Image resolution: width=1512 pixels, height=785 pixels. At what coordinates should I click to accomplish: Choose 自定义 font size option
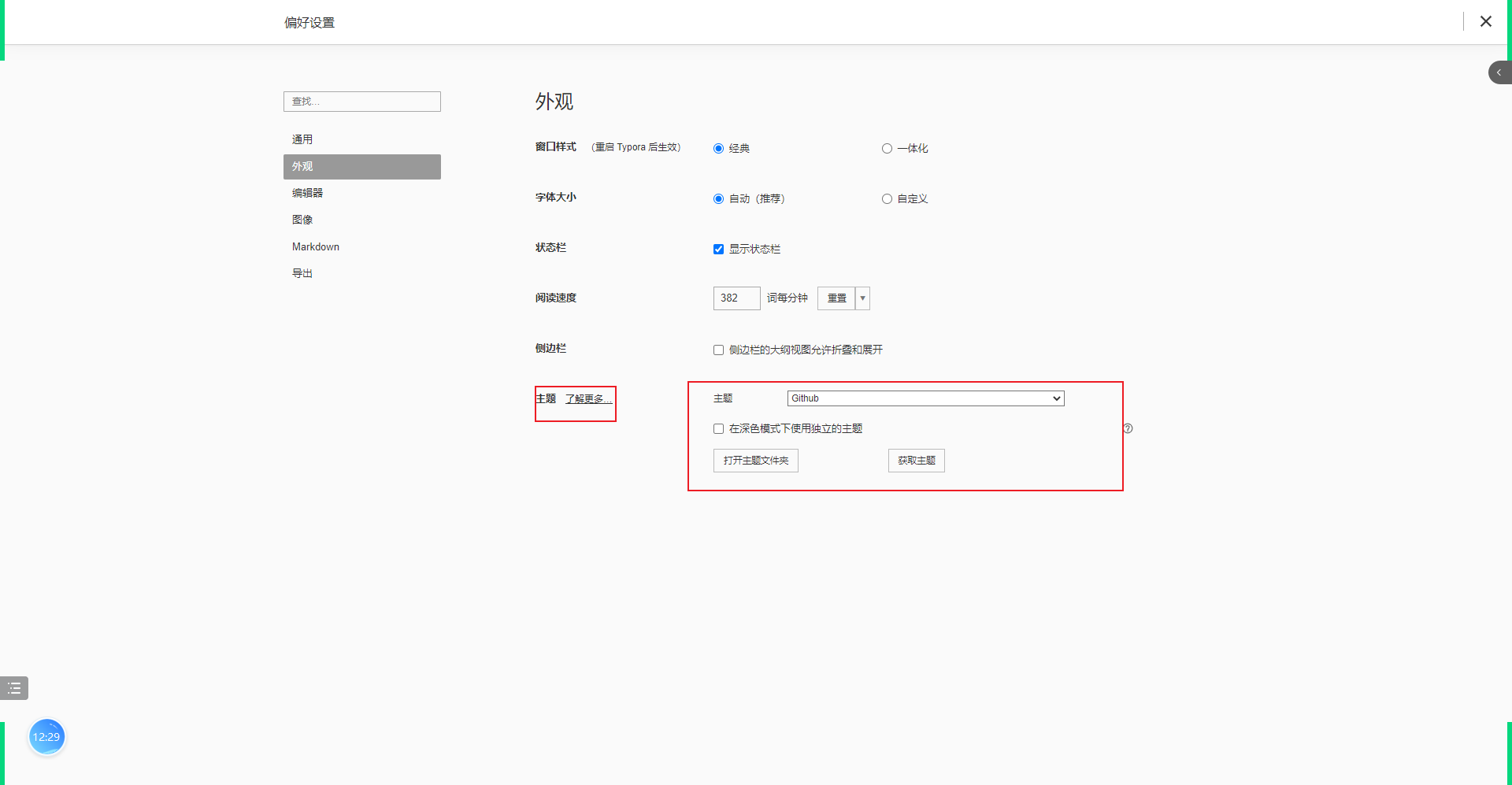[x=887, y=199]
